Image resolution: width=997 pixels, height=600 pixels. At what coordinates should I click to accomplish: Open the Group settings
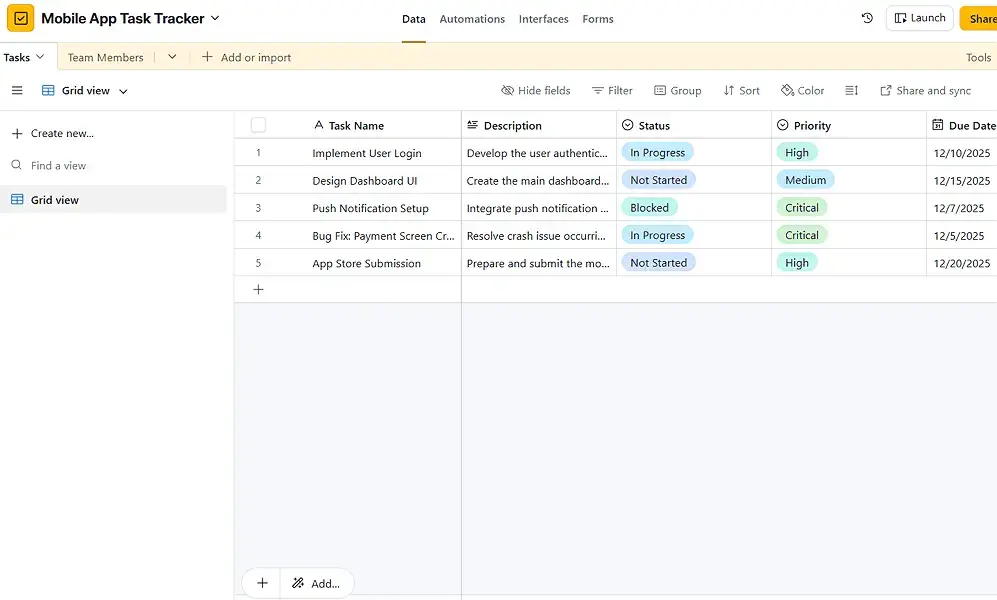click(x=678, y=90)
